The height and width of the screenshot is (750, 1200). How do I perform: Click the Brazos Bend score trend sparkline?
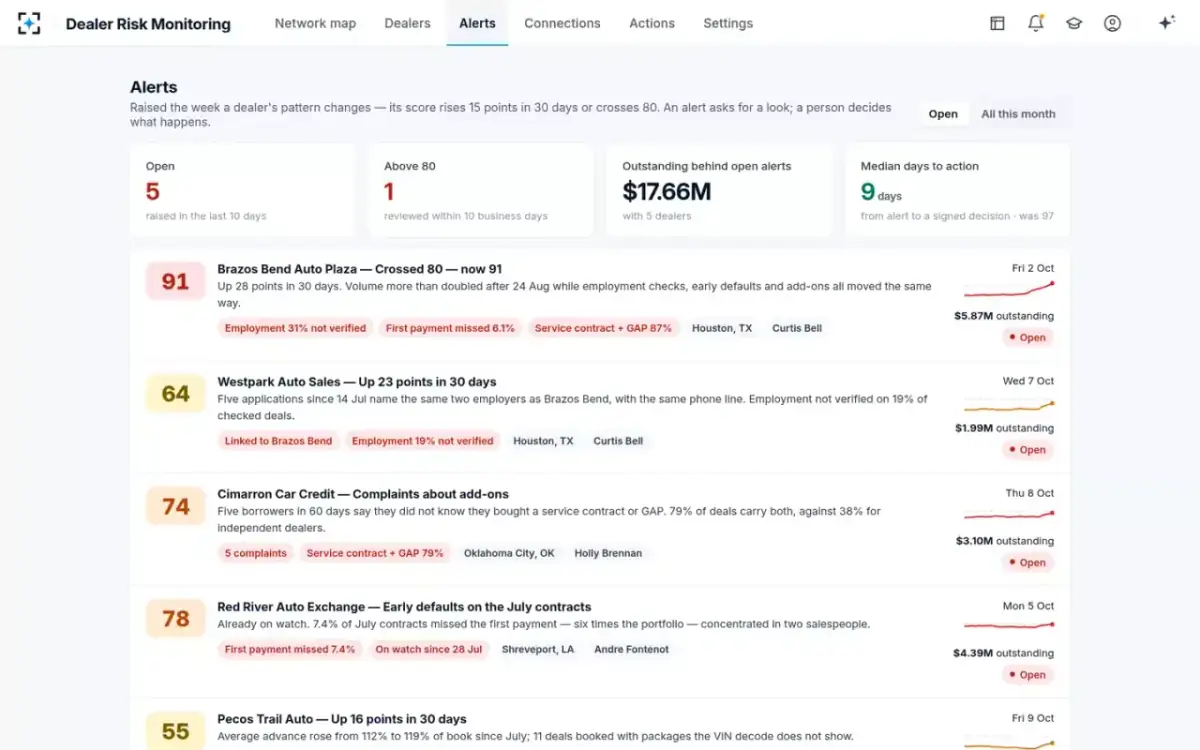[x=1009, y=290]
